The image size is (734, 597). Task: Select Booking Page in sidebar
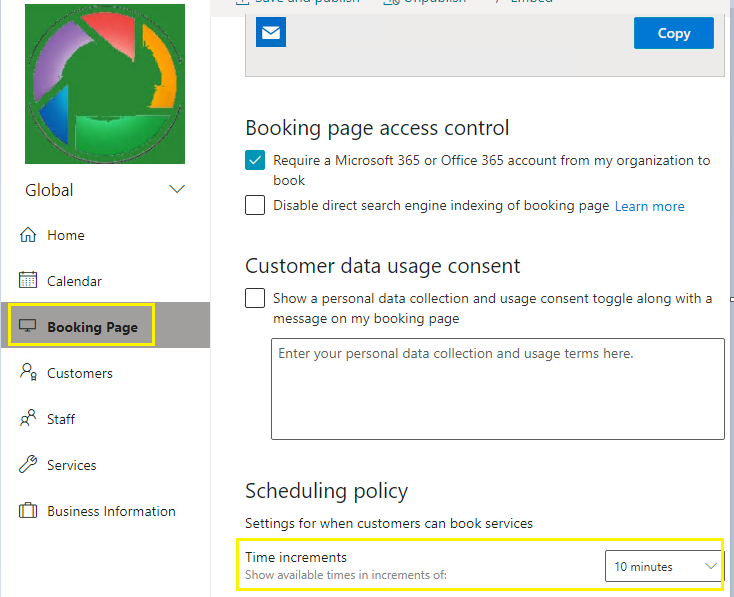click(105, 325)
